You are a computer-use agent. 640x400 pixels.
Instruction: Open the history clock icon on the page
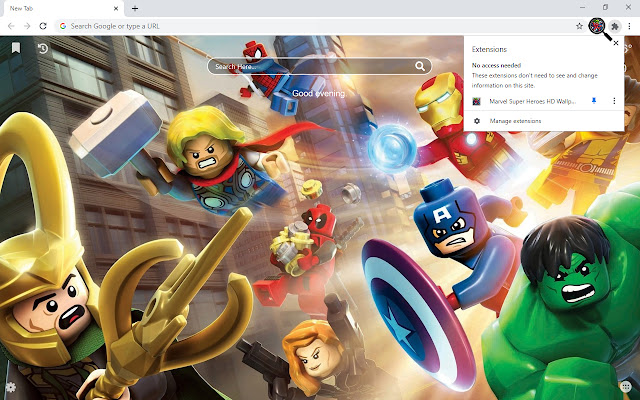tap(43, 49)
